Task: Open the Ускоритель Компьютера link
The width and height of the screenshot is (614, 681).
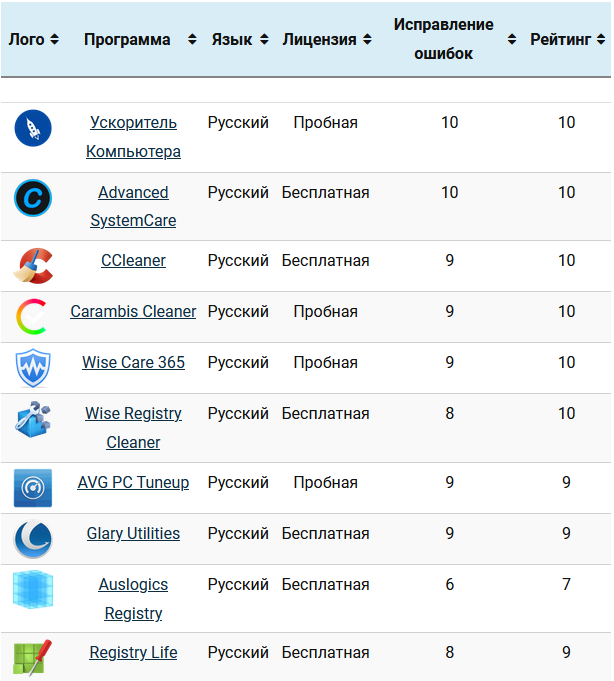Action: 133,137
